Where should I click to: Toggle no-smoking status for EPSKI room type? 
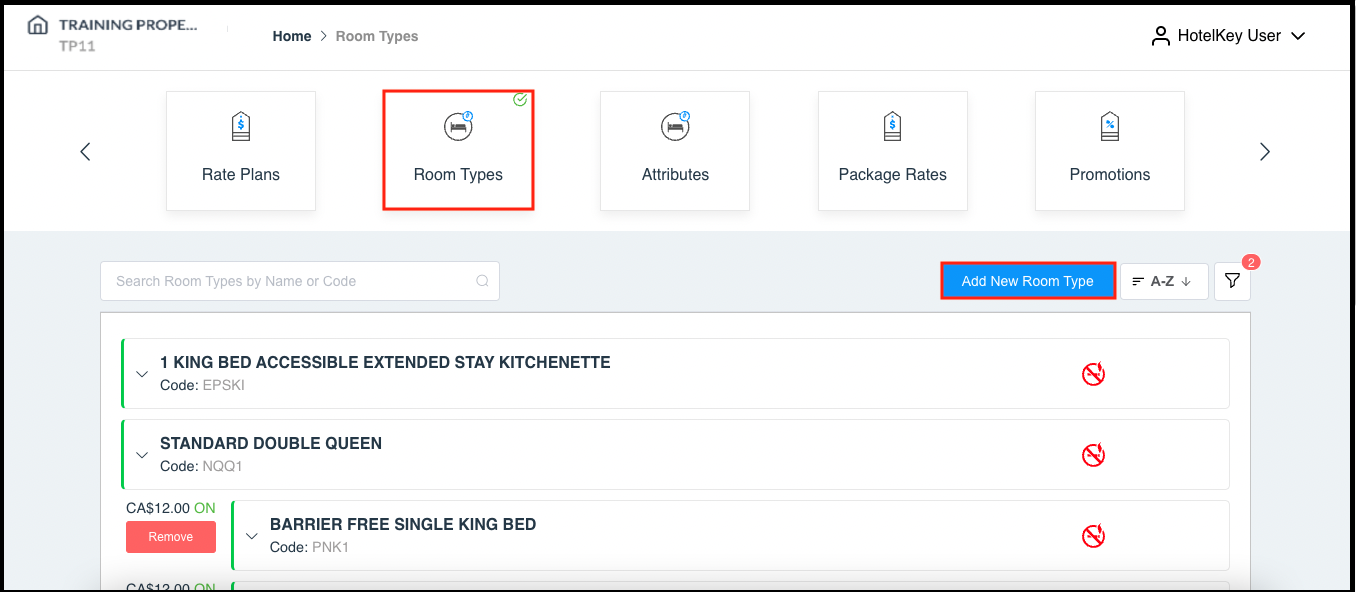(x=1093, y=373)
